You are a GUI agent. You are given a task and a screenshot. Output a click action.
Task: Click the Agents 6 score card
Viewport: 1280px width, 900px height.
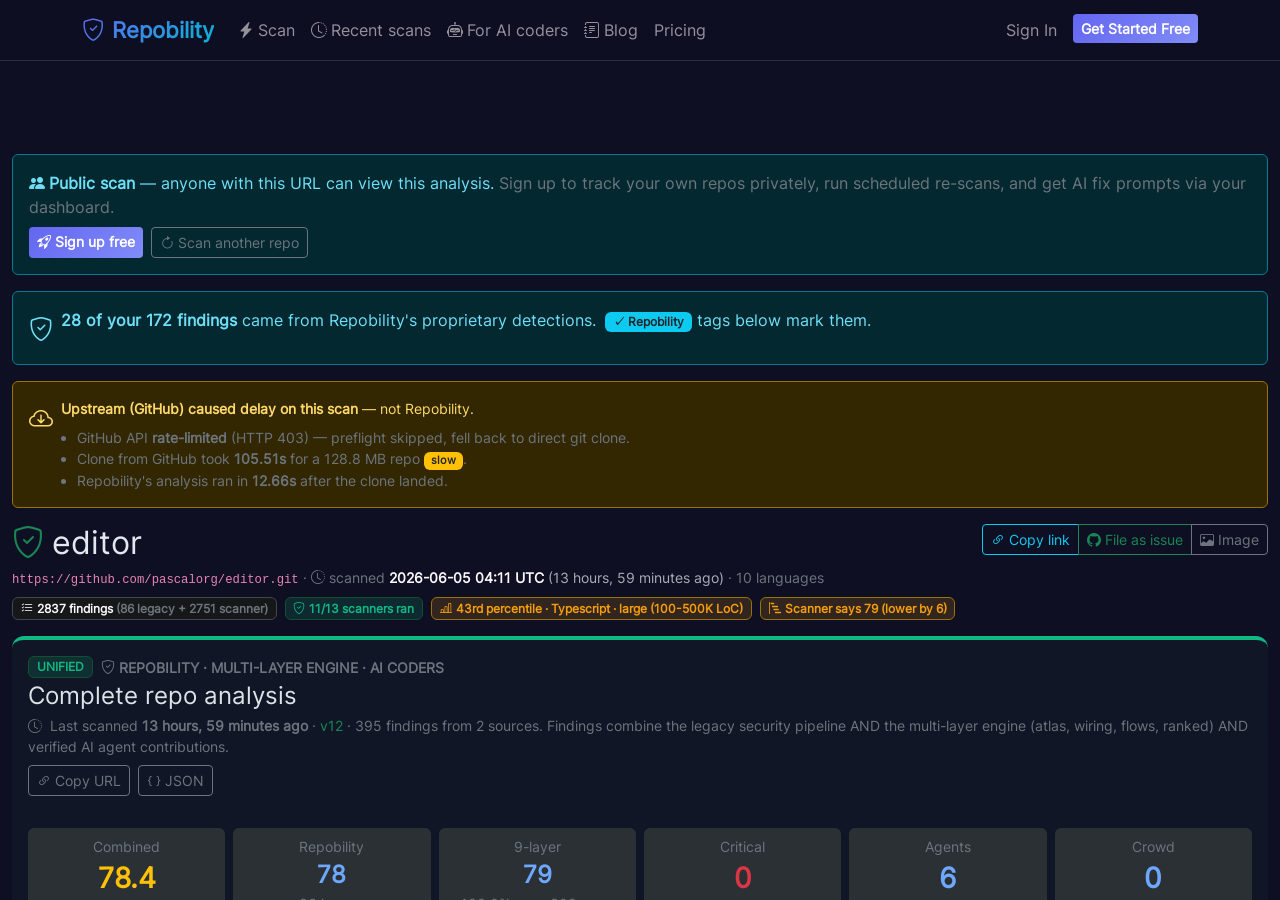(x=948, y=864)
